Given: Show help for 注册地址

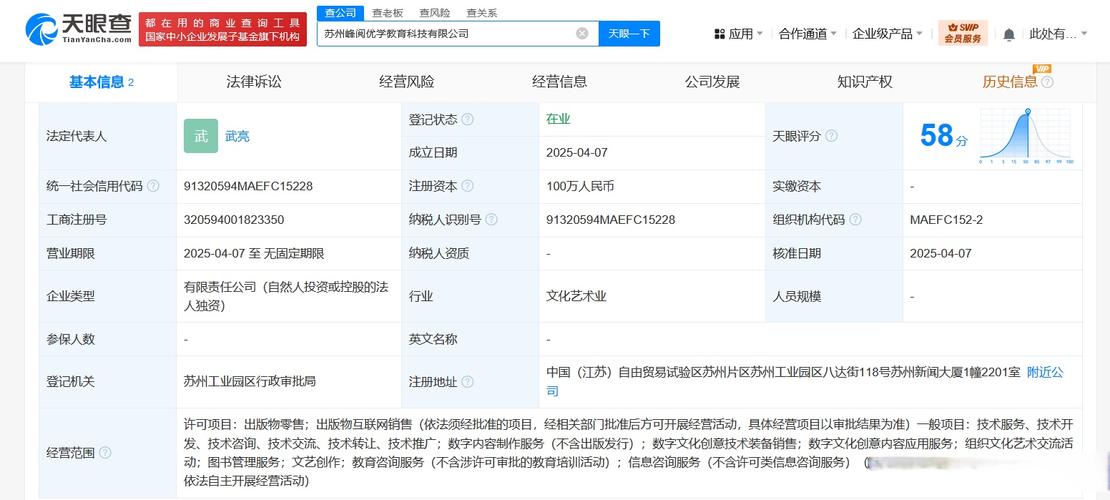Looking at the screenshot, I should pyautogui.click(x=467, y=382).
